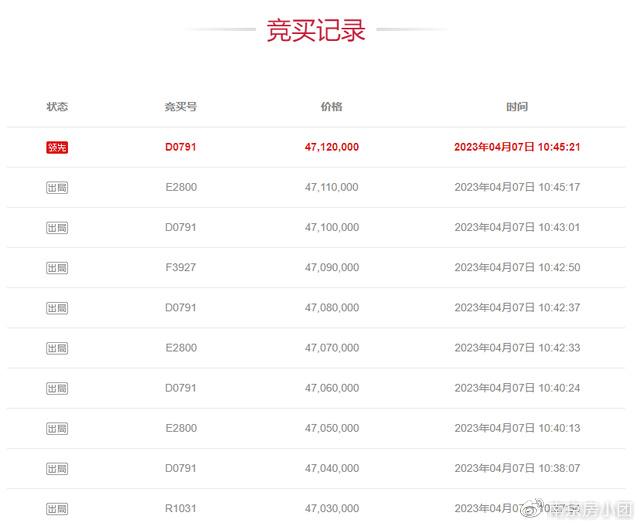Image resolution: width=640 pixels, height=526 pixels.
Task: Click the 出局 badge in the R1031 row
Action: click(x=57, y=509)
